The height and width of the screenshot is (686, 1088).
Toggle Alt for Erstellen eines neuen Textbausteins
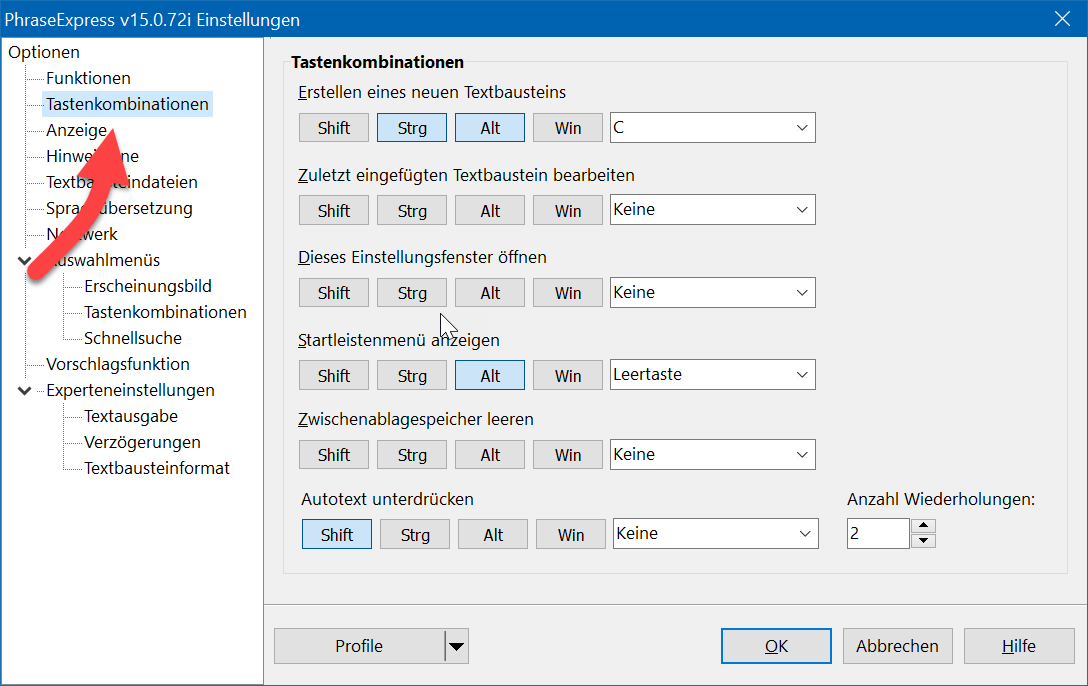pos(490,128)
